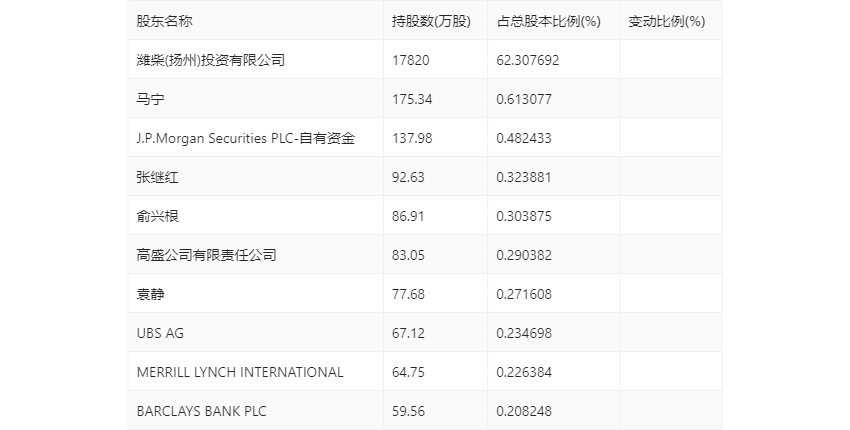Select shareholder 张继红
The image size is (850, 430).
(x=157, y=177)
